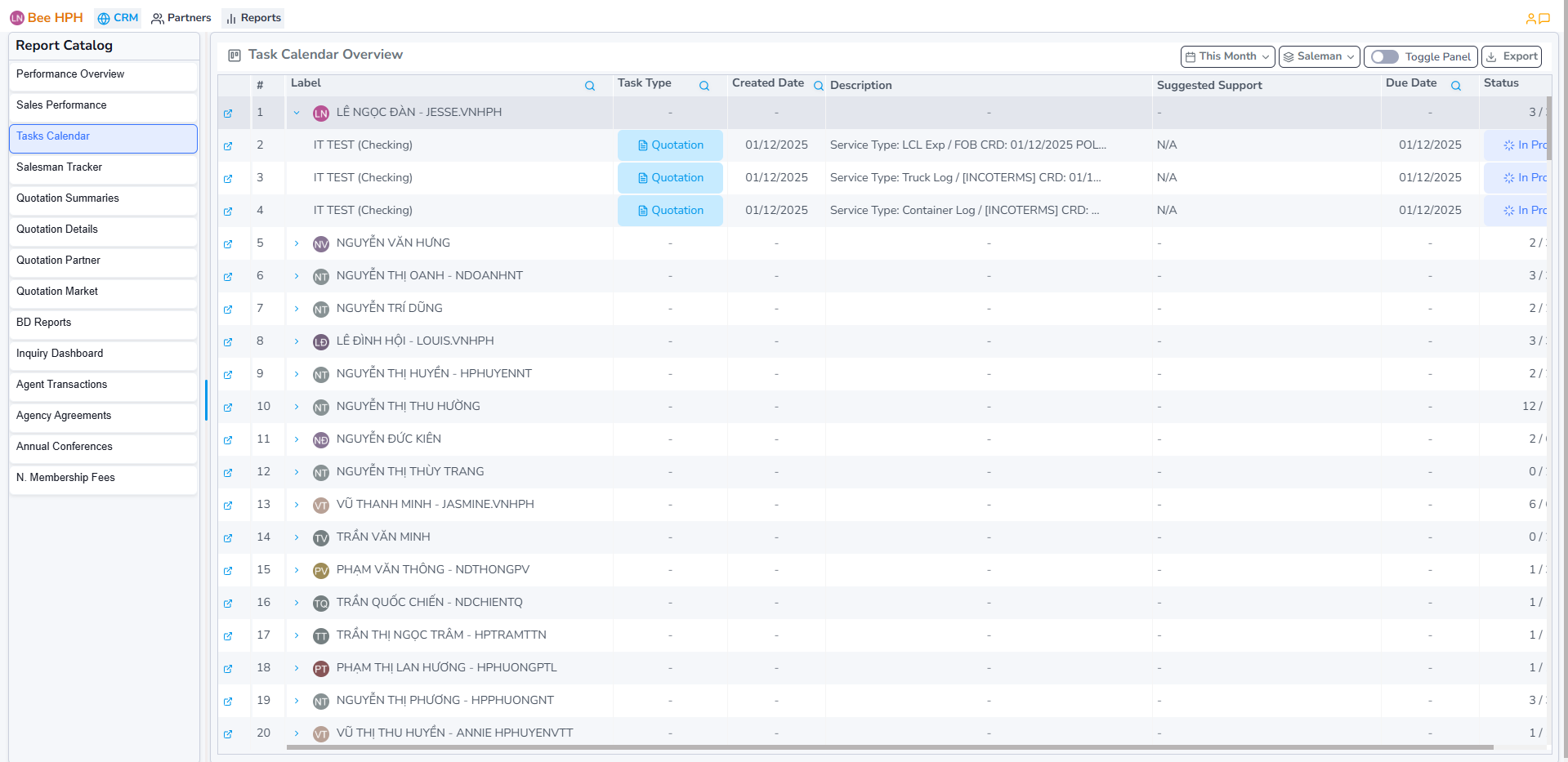The image size is (1568, 762).
Task: Collapse LÊ NGỌC ĐÀN - JESSE.VNHPH row
Action: tap(297, 113)
